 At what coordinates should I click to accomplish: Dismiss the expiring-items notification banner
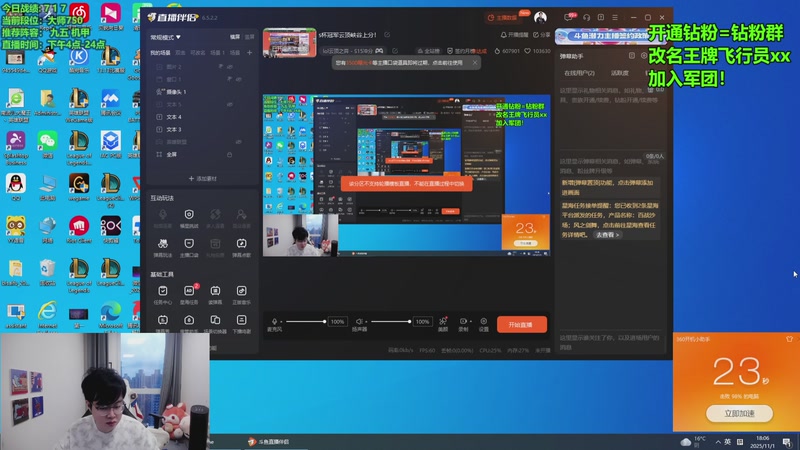click(474, 63)
